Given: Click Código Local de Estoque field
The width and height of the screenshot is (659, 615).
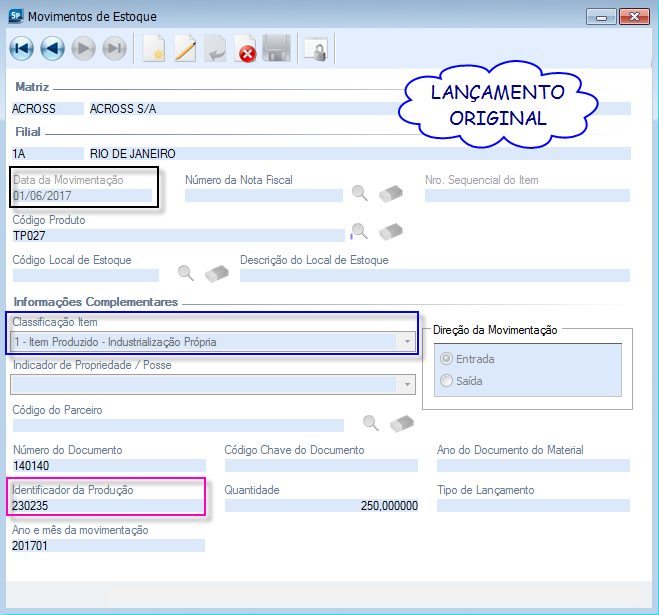Looking at the screenshot, I should coord(86,275).
